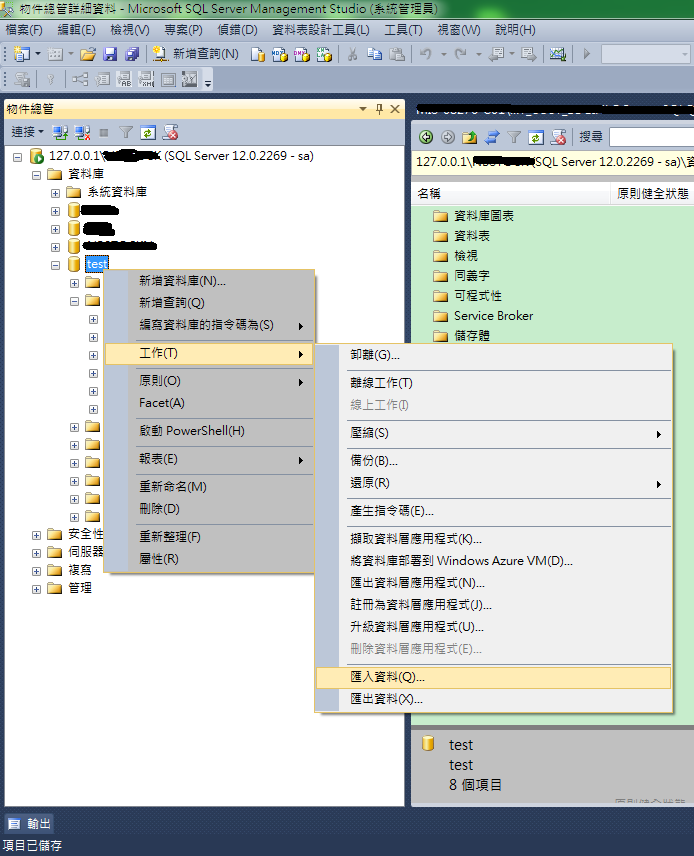Screen dimensions: 694x856
Task: Click 重新命名(M) in context menu
Action: coord(209,486)
